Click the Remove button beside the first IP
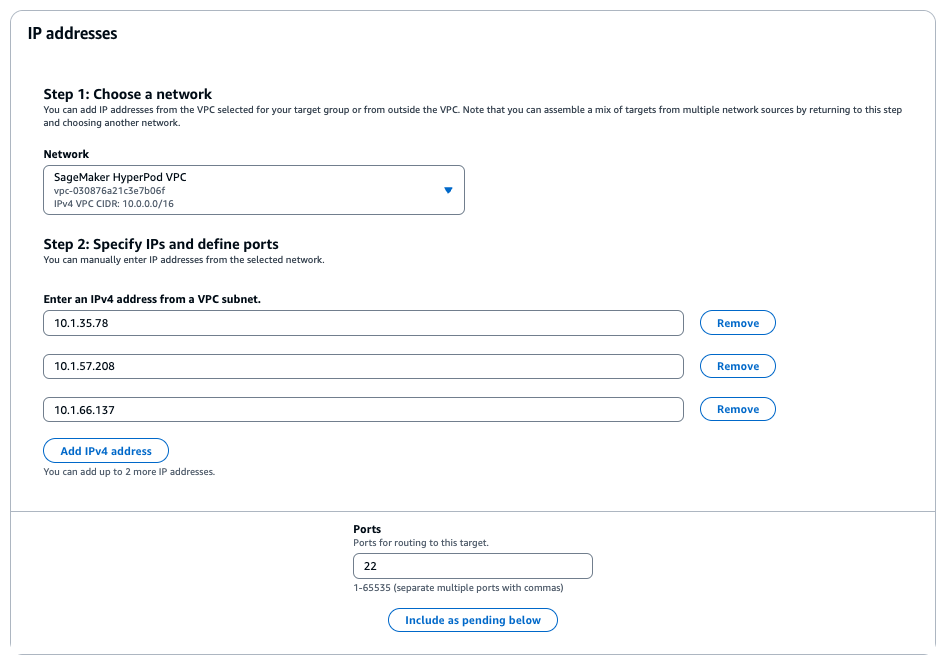 (737, 322)
